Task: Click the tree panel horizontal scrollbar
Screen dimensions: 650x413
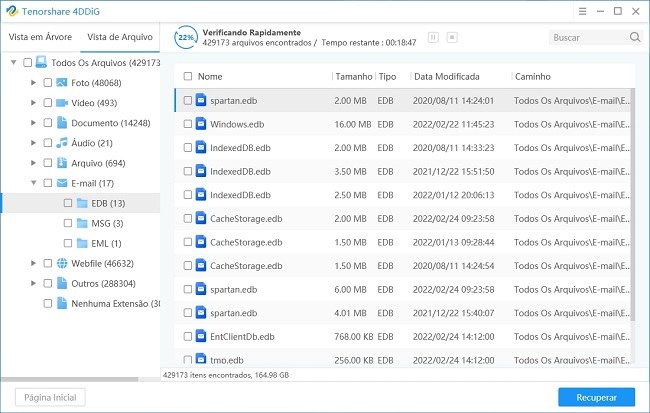Action: click(70, 379)
